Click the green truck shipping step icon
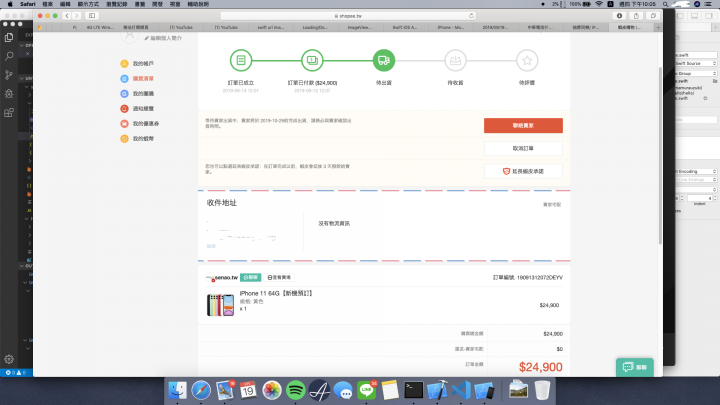 [384, 60]
